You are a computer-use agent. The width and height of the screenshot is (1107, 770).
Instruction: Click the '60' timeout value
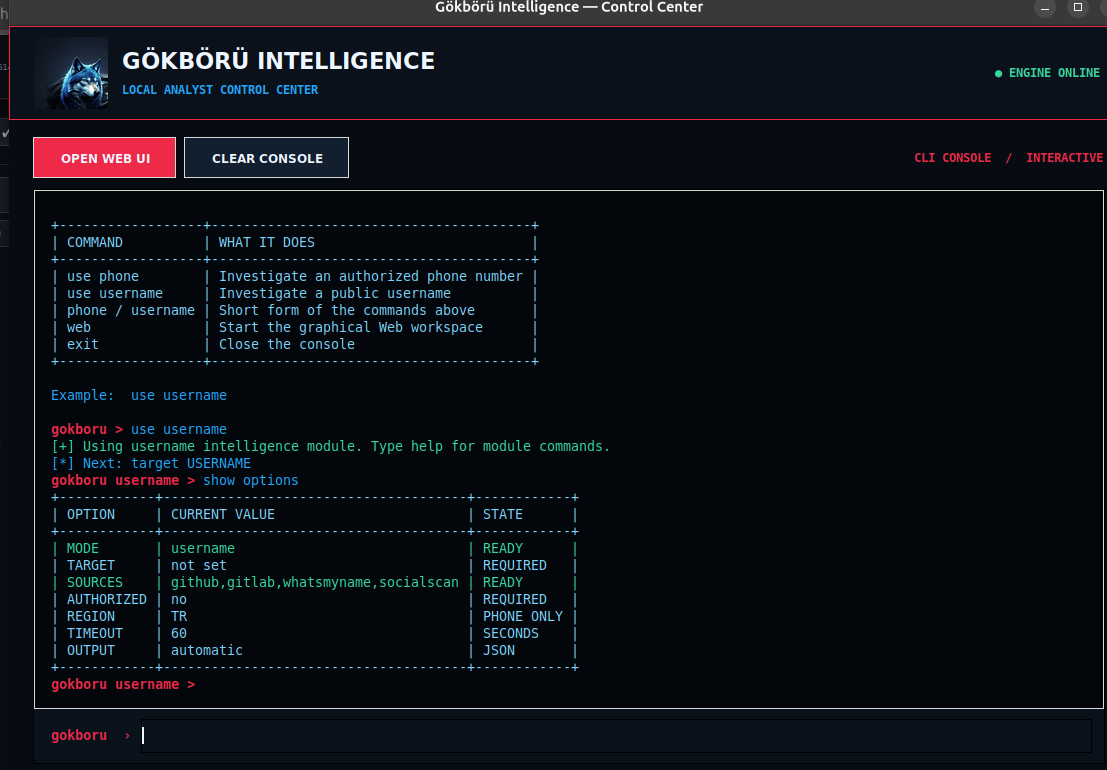click(x=179, y=633)
